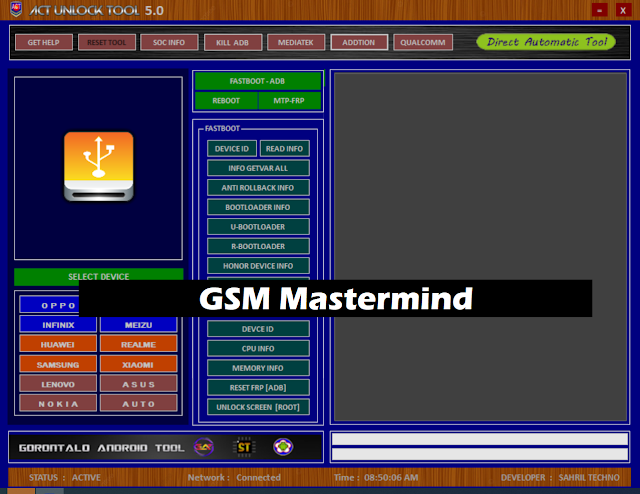Screen dimensions: 640x494
Task: Run INFO GETVAR ALL
Action: point(258,168)
